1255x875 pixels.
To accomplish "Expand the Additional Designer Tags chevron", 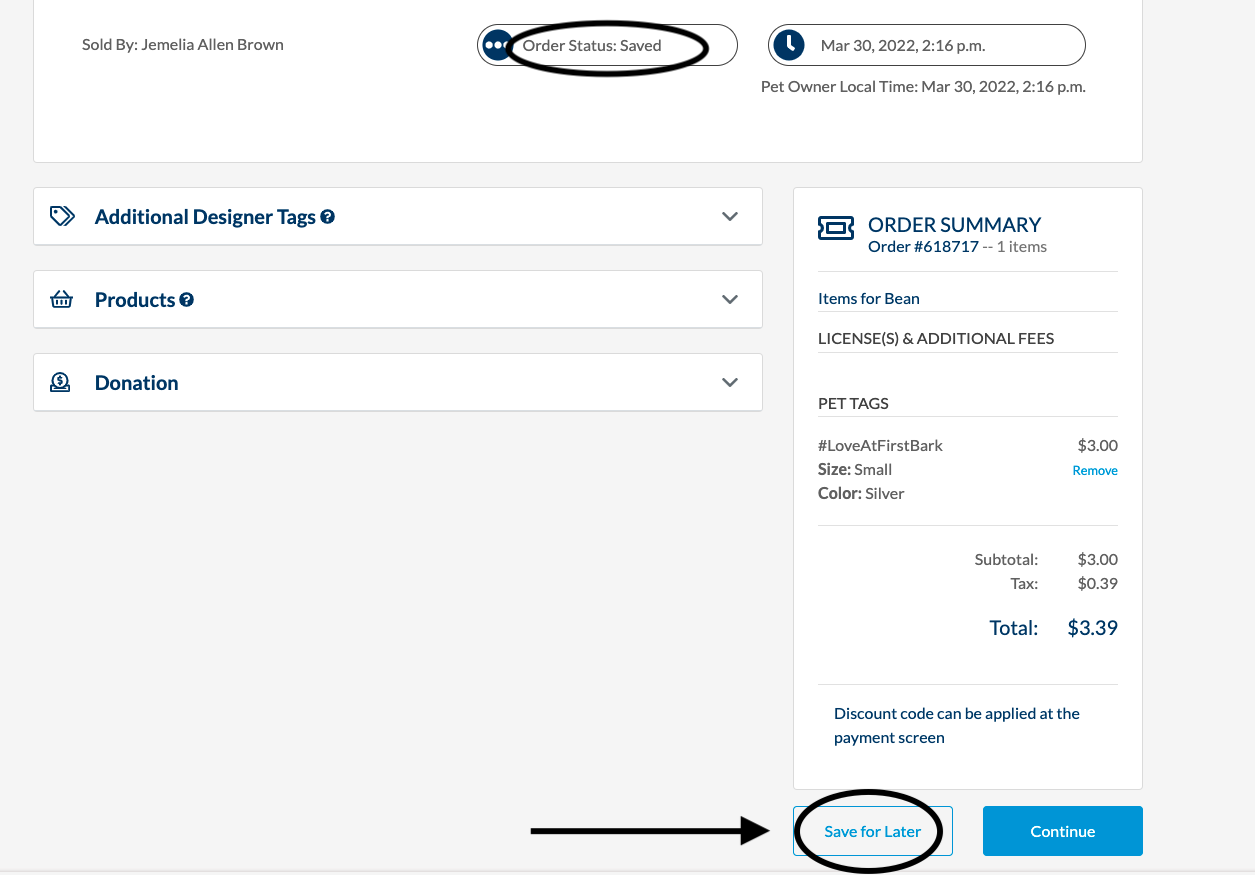I will (x=730, y=216).
